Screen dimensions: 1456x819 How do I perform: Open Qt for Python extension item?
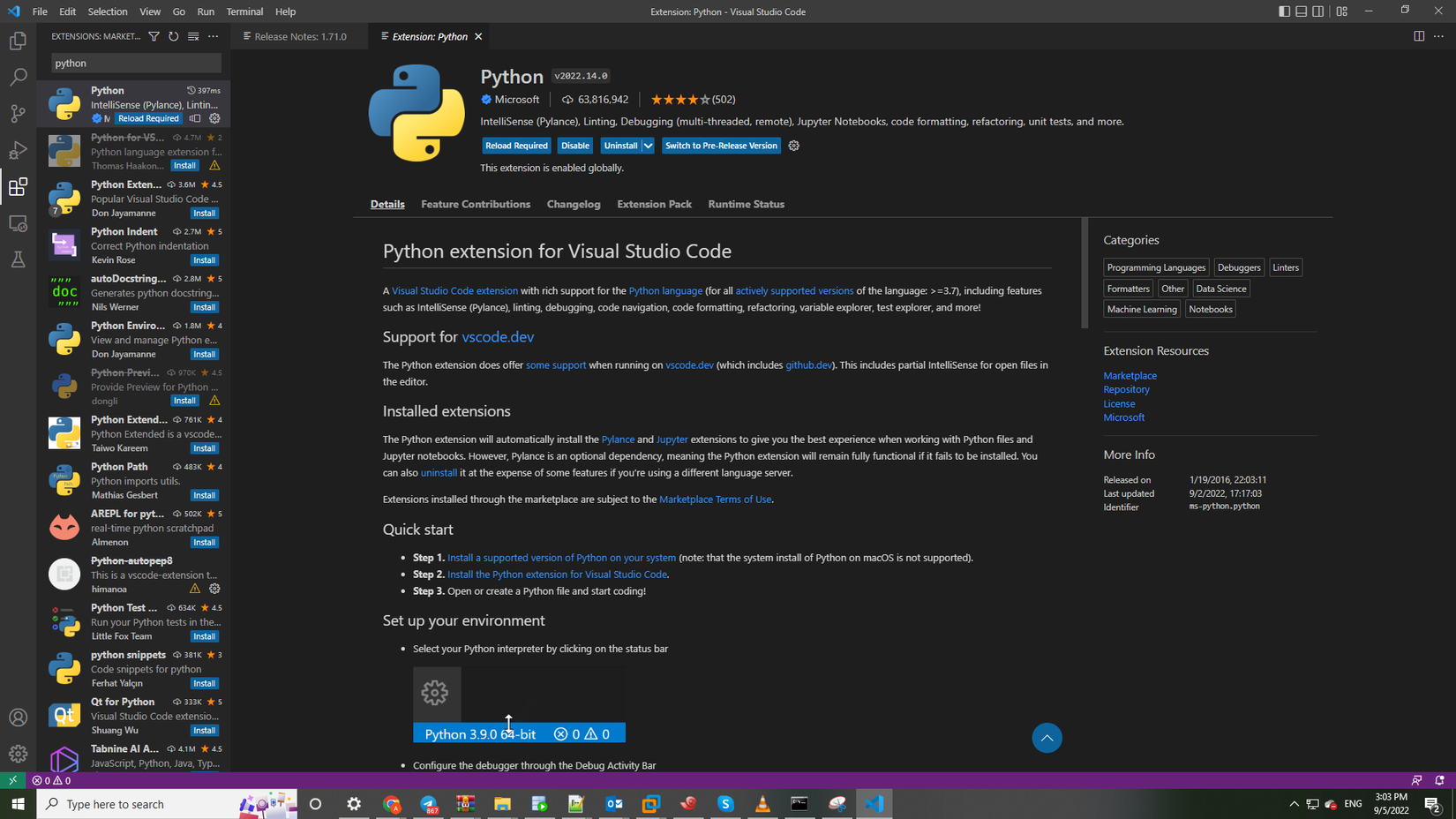click(133, 716)
